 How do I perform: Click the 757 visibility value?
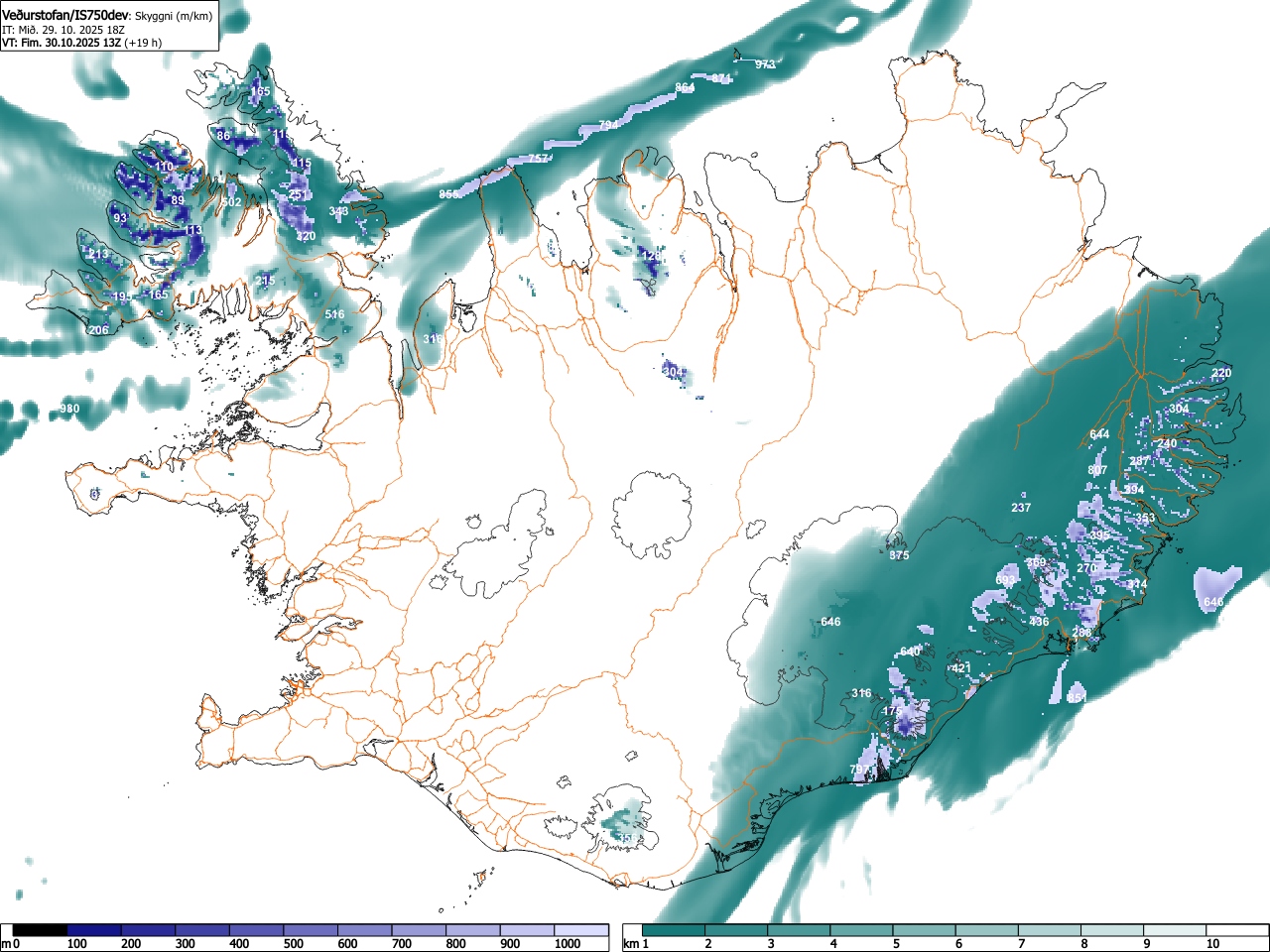538,159
